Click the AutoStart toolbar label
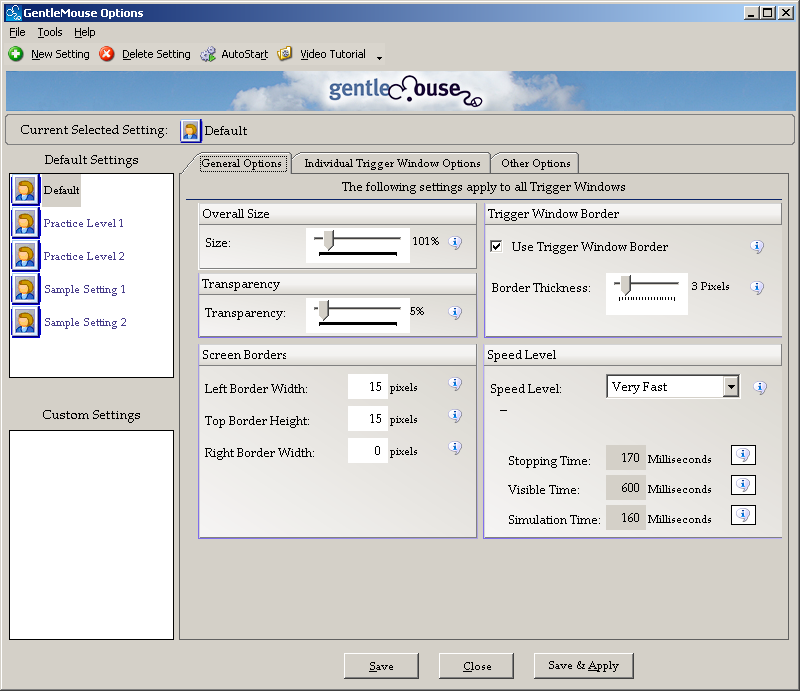The height and width of the screenshot is (691, 800). pos(244,54)
